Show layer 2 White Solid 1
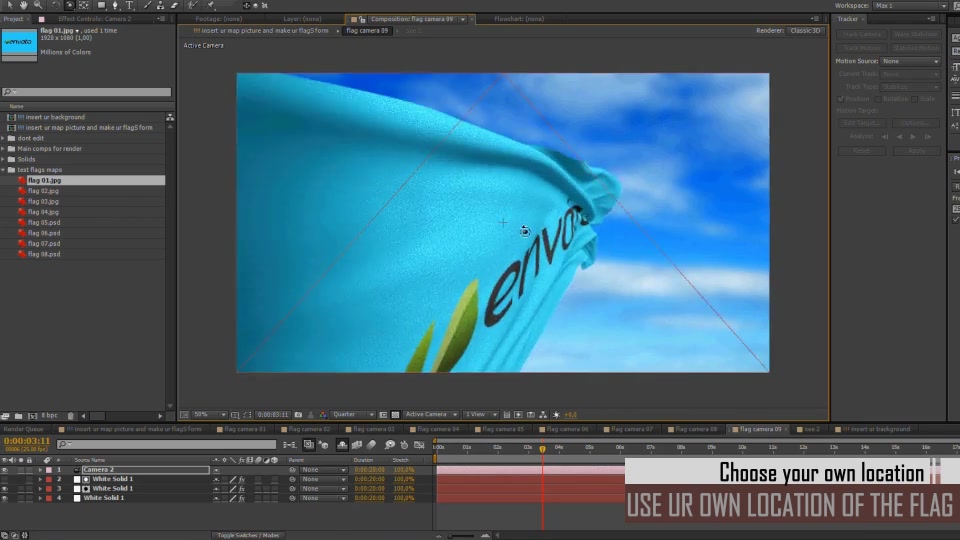This screenshot has width=960, height=540. [x=5, y=479]
